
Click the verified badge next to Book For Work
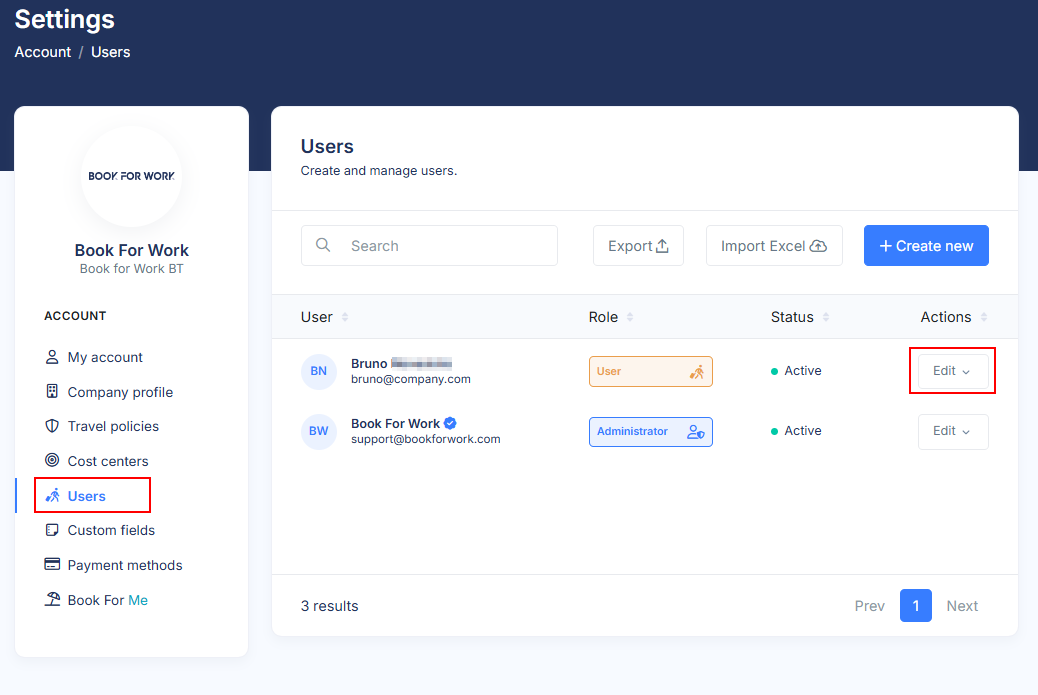pyautogui.click(x=450, y=423)
